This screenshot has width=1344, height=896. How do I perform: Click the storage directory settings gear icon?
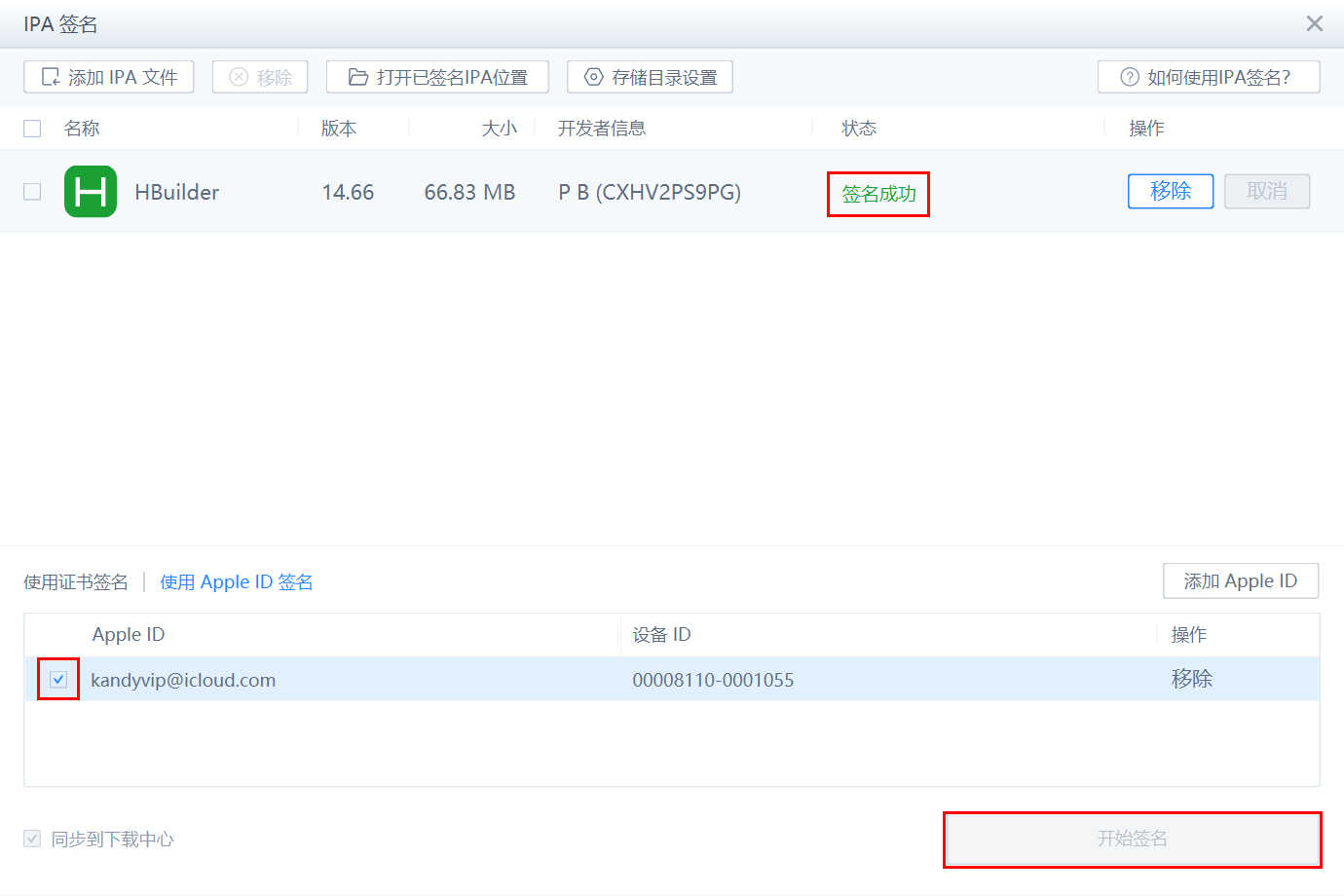pyautogui.click(x=593, y=77)
